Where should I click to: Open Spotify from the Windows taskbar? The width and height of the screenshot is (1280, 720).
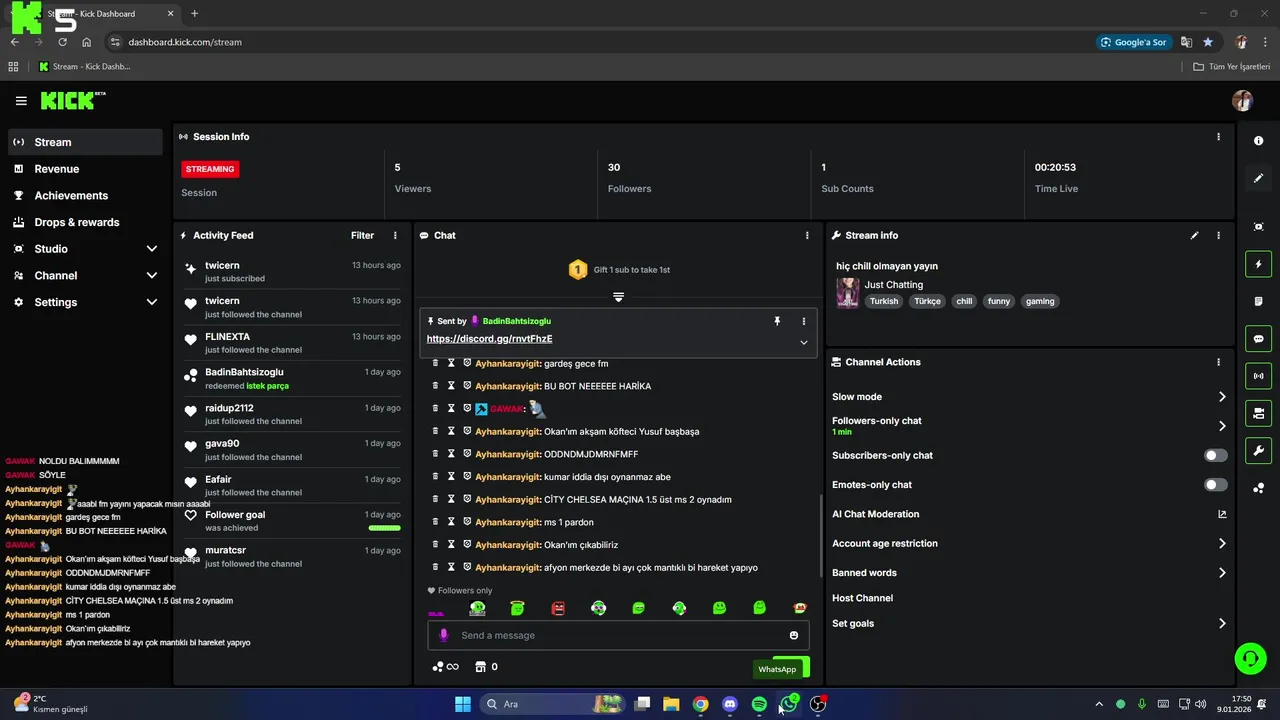pos(759,704)
